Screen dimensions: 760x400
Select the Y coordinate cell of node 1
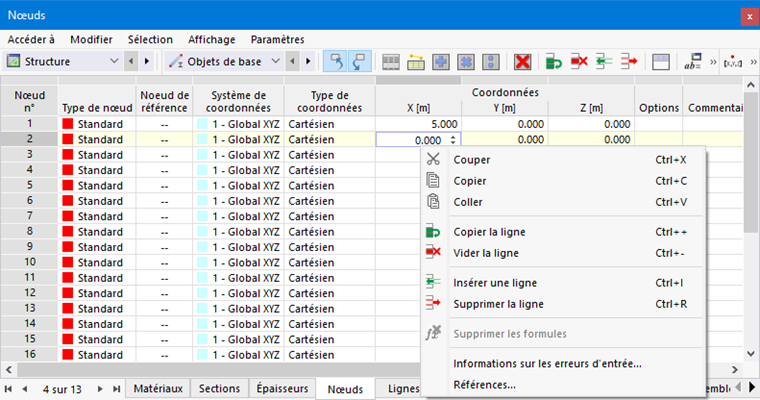coord(505,124)
